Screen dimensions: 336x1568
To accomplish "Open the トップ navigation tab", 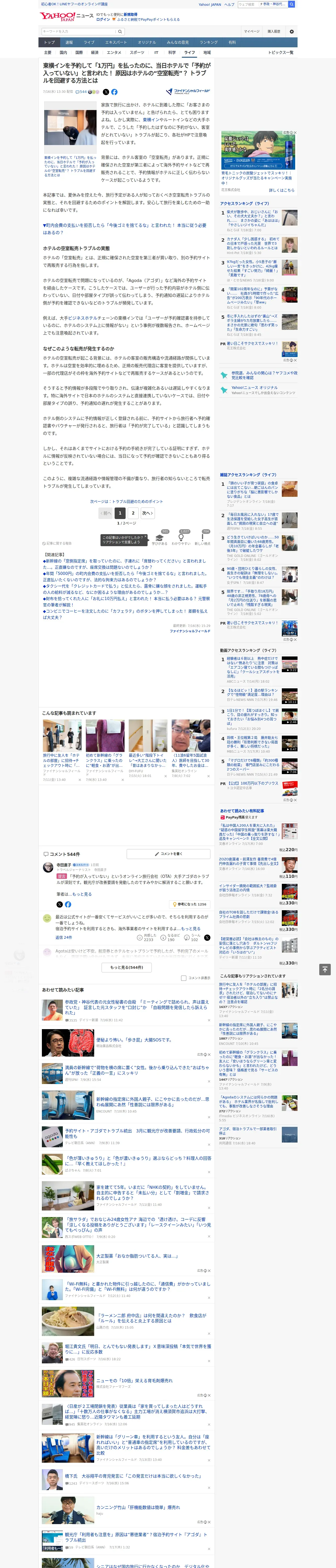I will pyautogui.click(x=49, y=43).
